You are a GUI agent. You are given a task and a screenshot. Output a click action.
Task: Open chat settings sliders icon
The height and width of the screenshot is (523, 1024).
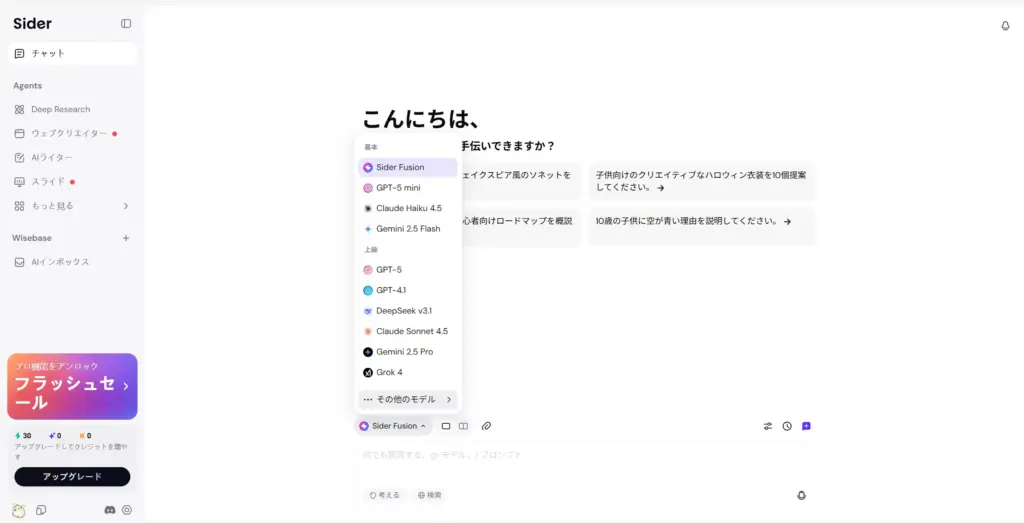click(x=768, y=426)
